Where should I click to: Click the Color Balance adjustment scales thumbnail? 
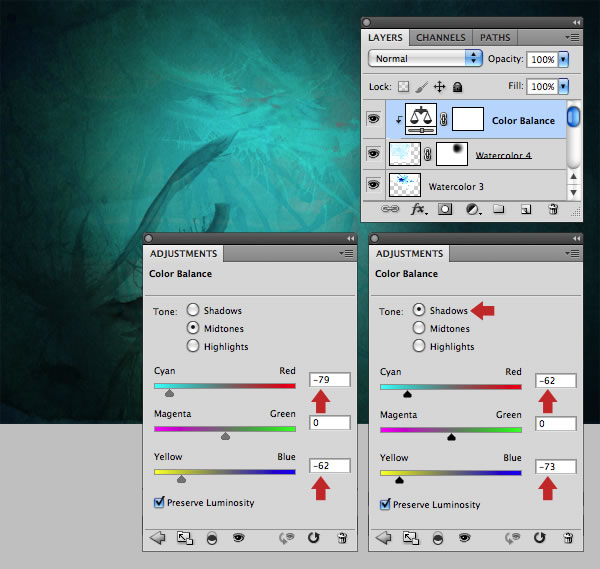tap(421, 119)
